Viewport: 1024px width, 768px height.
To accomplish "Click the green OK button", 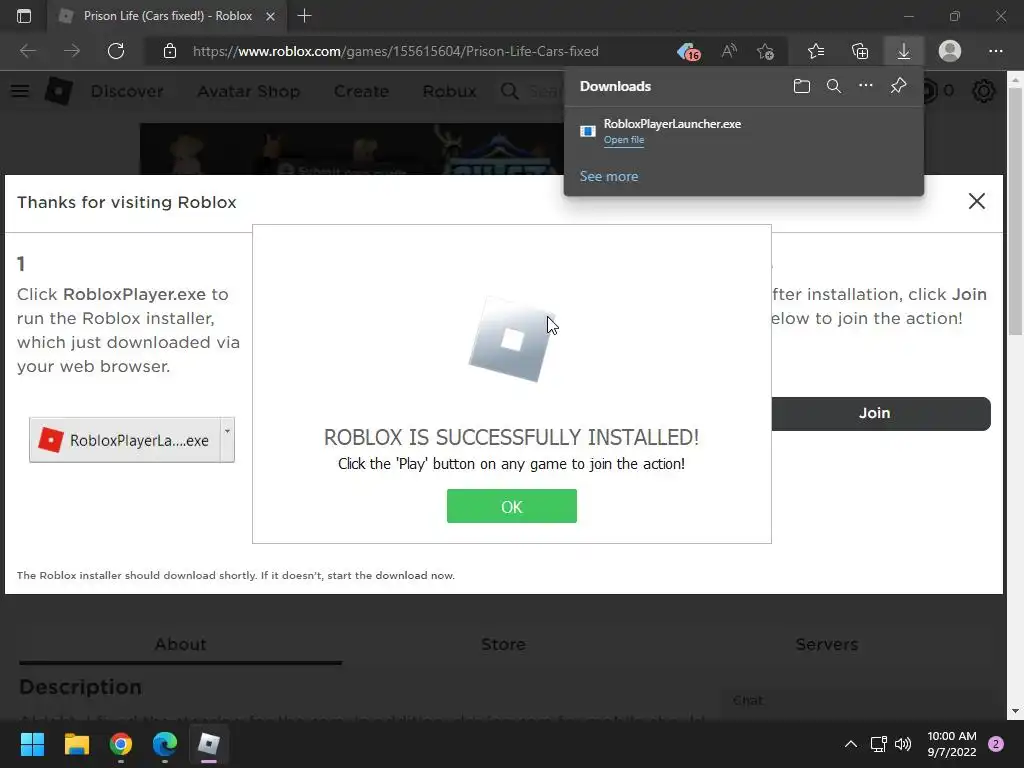I will coord(511,506).
